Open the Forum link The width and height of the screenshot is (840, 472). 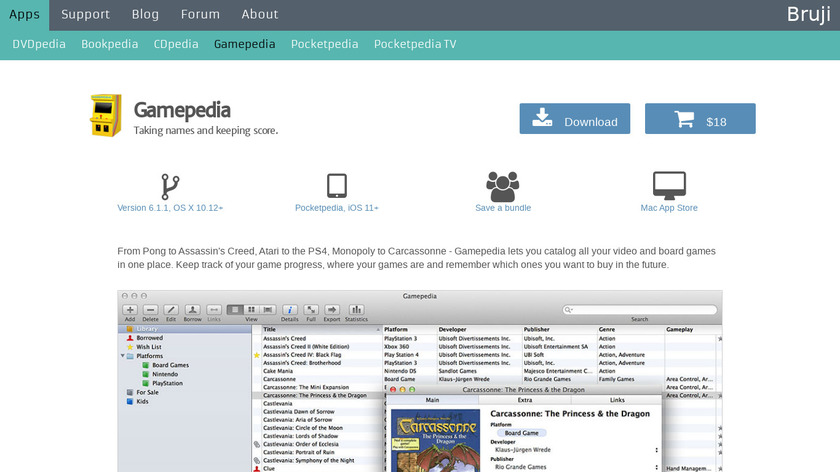pyautogui.click(x=200, y=14)
